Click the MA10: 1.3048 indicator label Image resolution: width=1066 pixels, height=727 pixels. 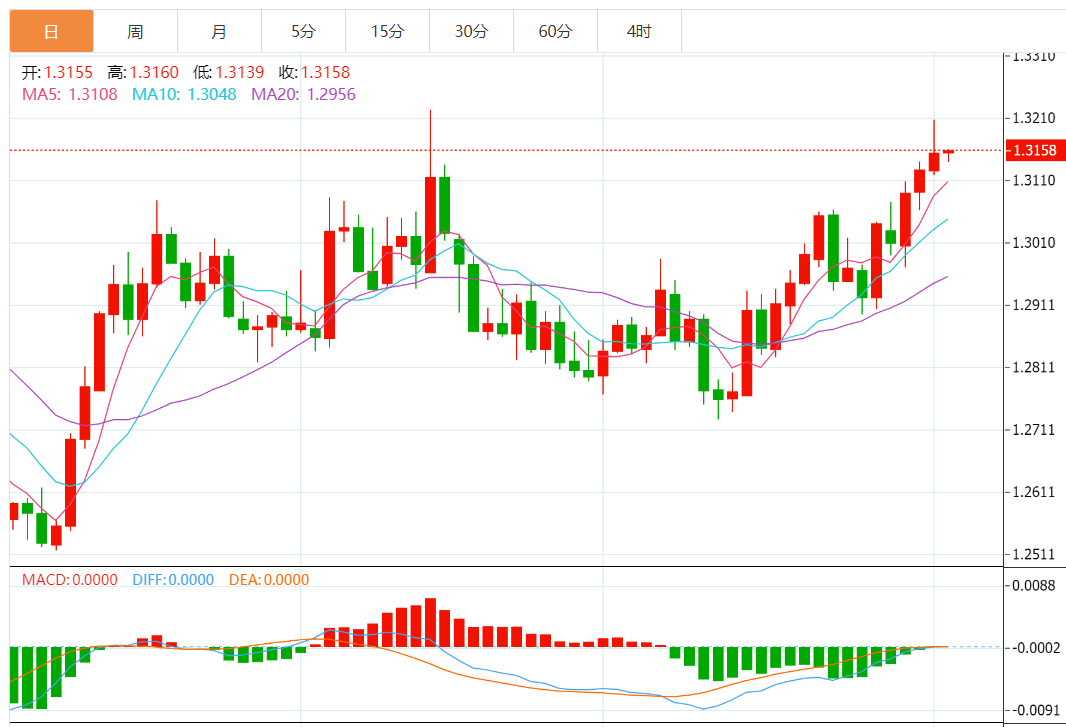184,94
